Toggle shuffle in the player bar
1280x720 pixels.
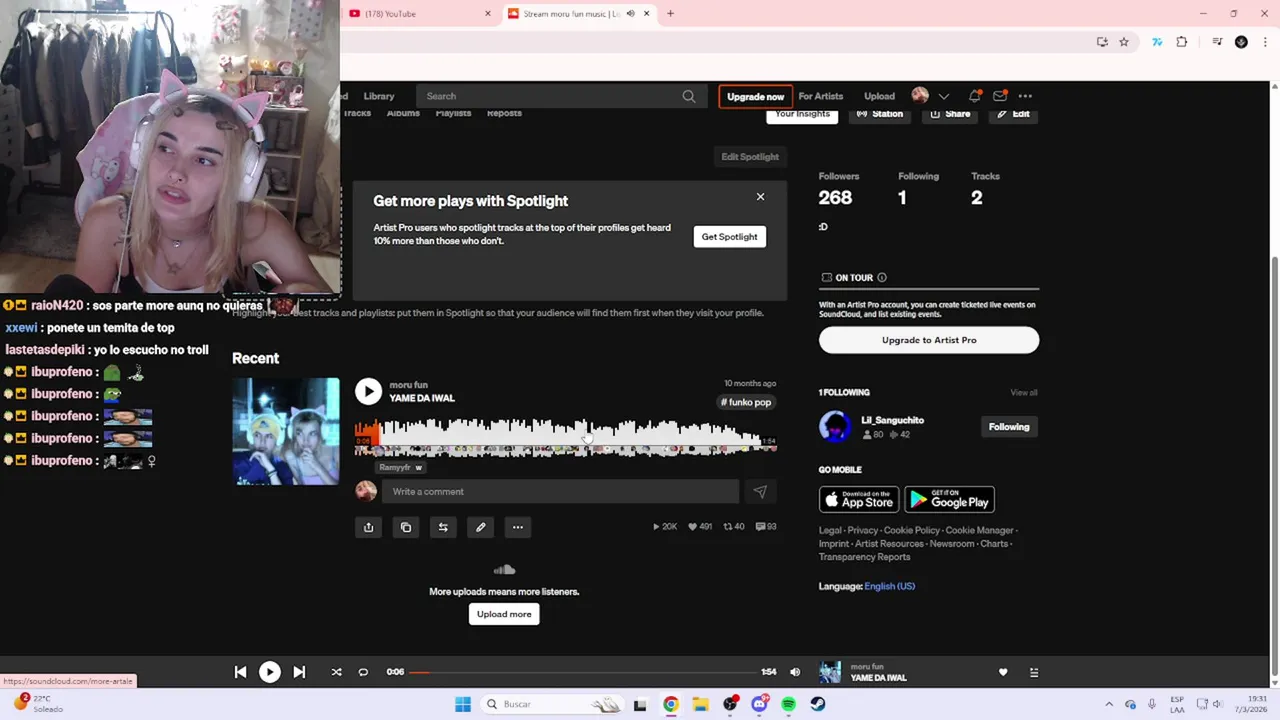(336, 672)
